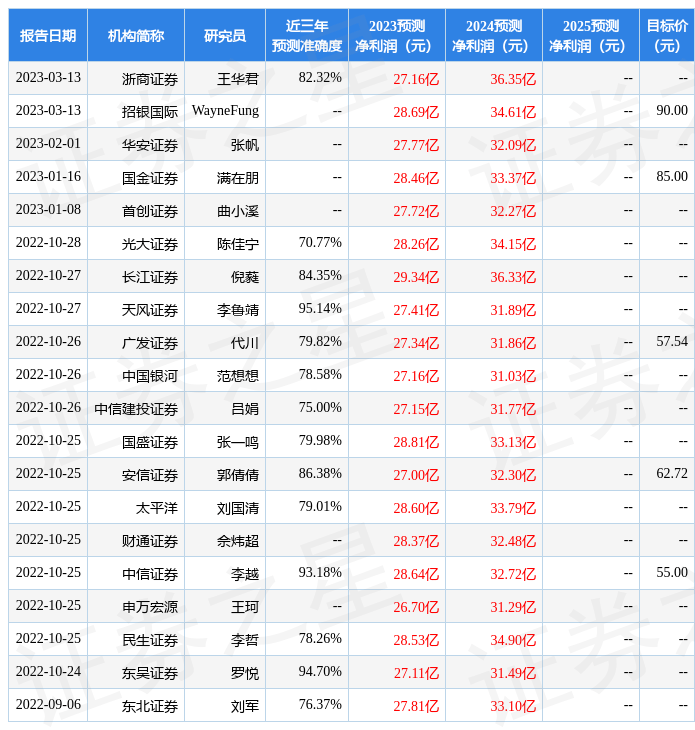Click the 近三年预测准确度 column header
The image size is (695, 730).
[307, 35]
